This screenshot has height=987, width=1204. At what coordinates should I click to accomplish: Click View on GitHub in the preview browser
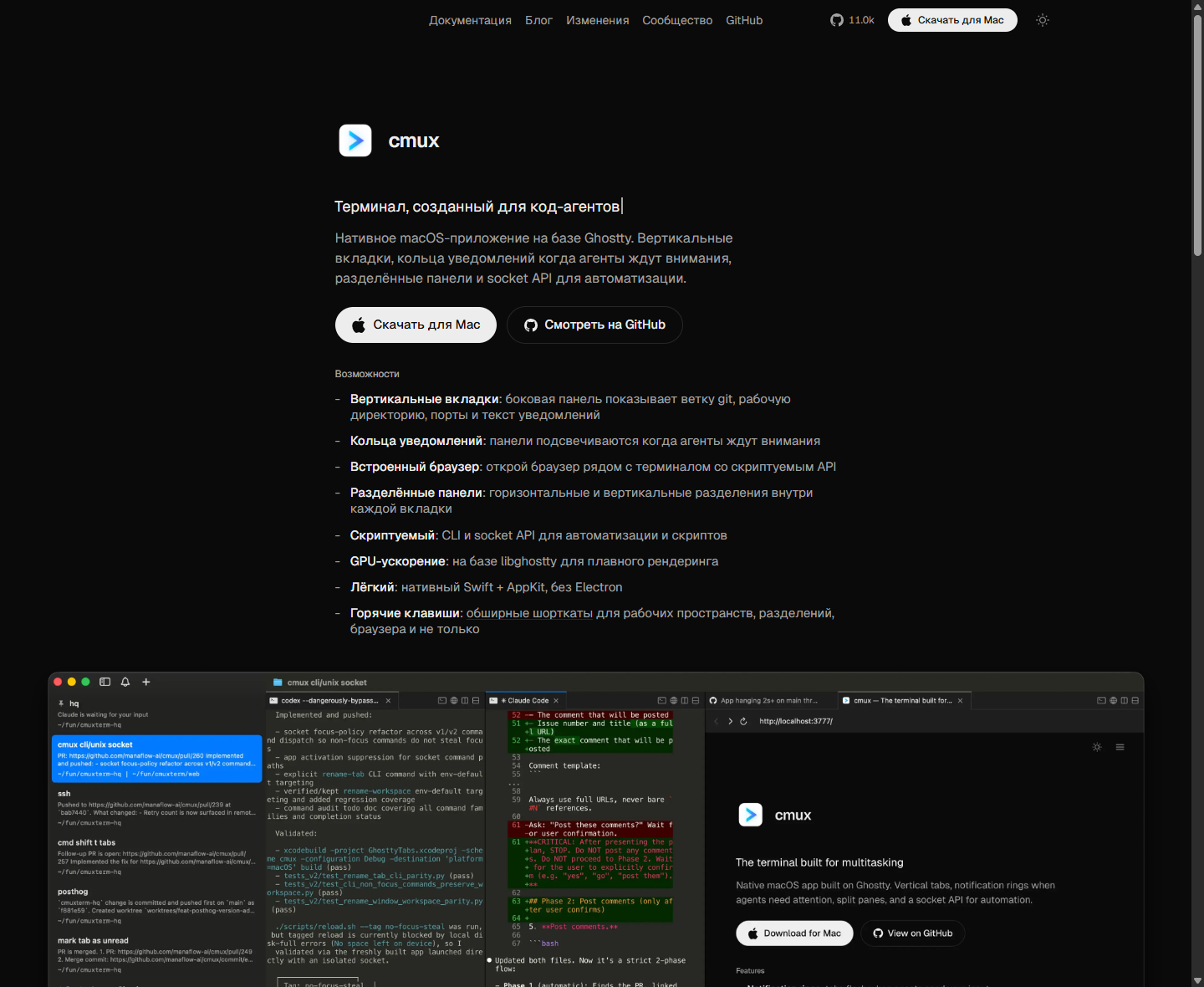click(913, 933)
